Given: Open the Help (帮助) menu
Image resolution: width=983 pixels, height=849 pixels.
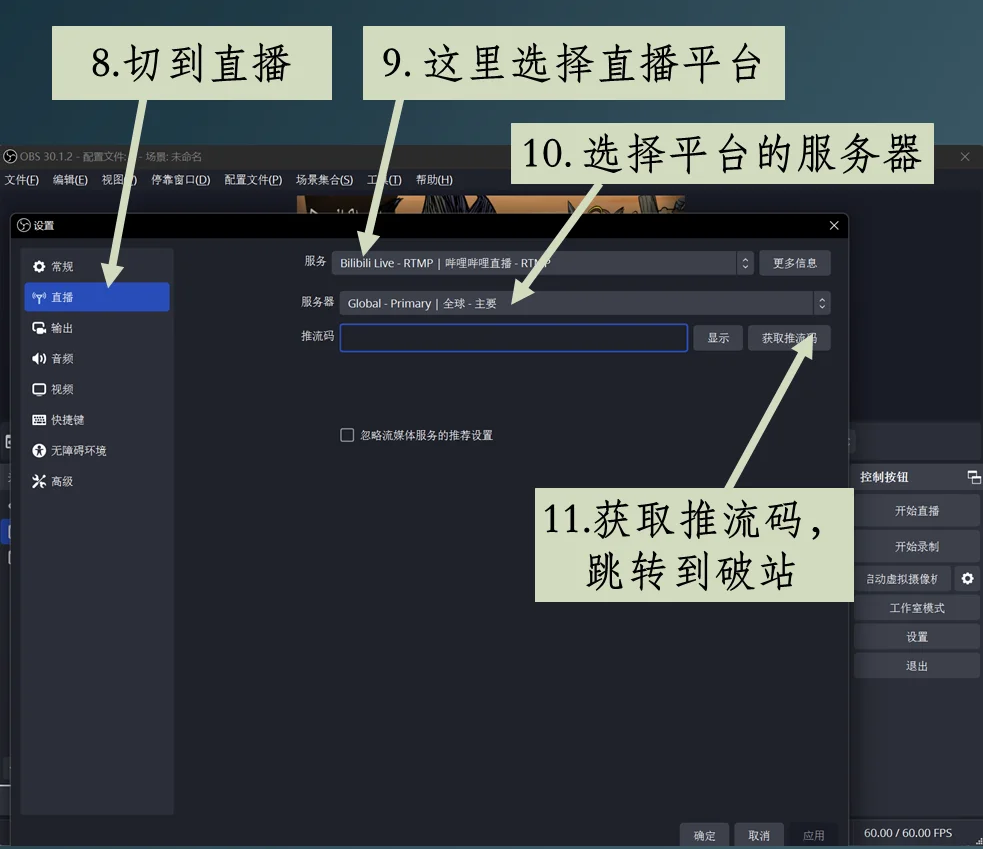Looking at the screenshot, I should (x=434, y=180).
